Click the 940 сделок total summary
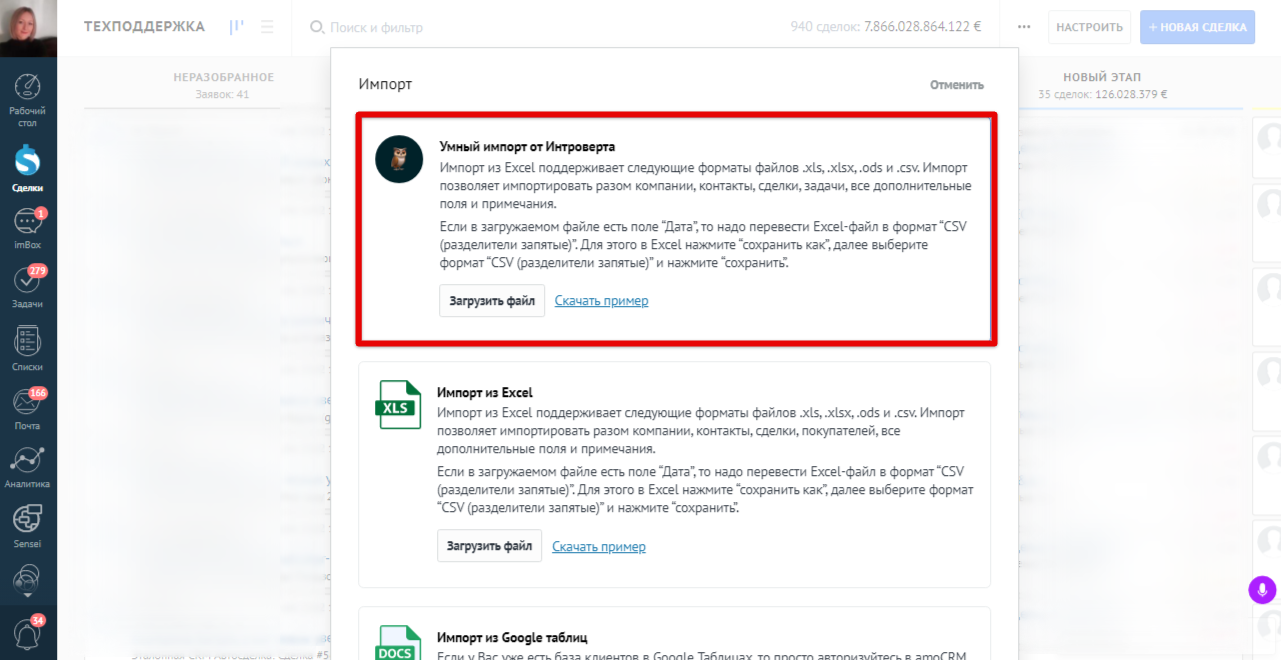1281x660 pixels. coord(886,27)
